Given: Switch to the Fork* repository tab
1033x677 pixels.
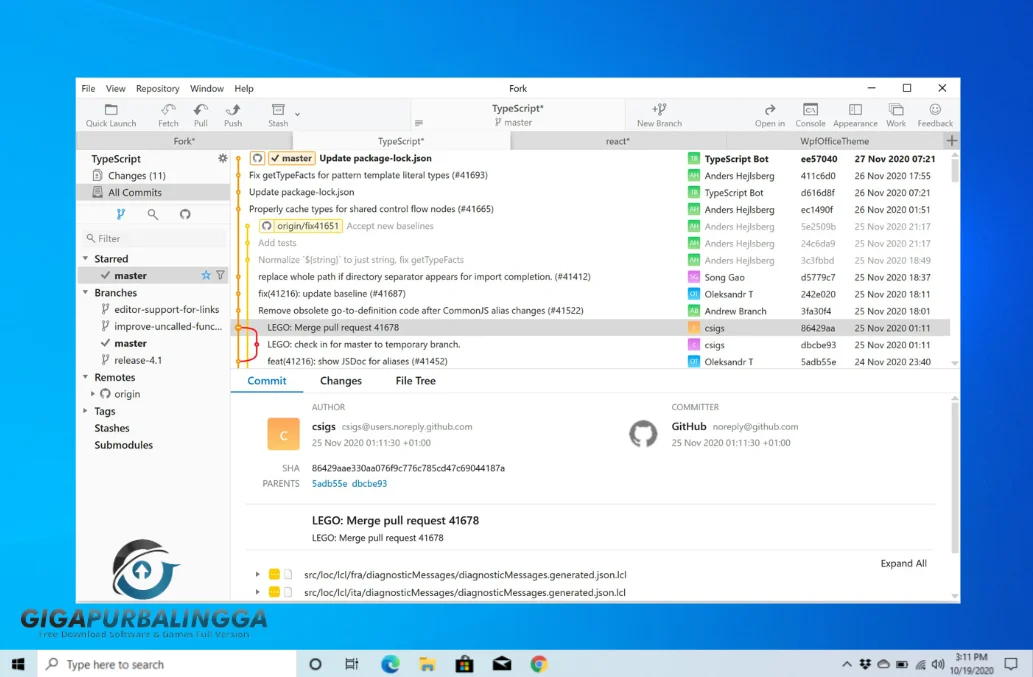Looking at the screenshot, I should [x=184, y=141].
